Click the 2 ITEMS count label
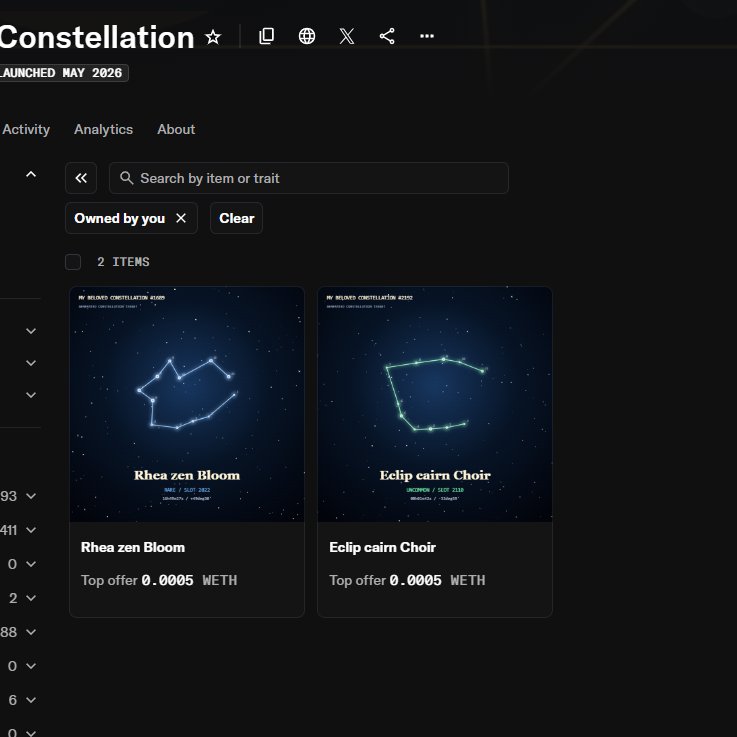The image size is (737, 737). click(x=123, y=262)
